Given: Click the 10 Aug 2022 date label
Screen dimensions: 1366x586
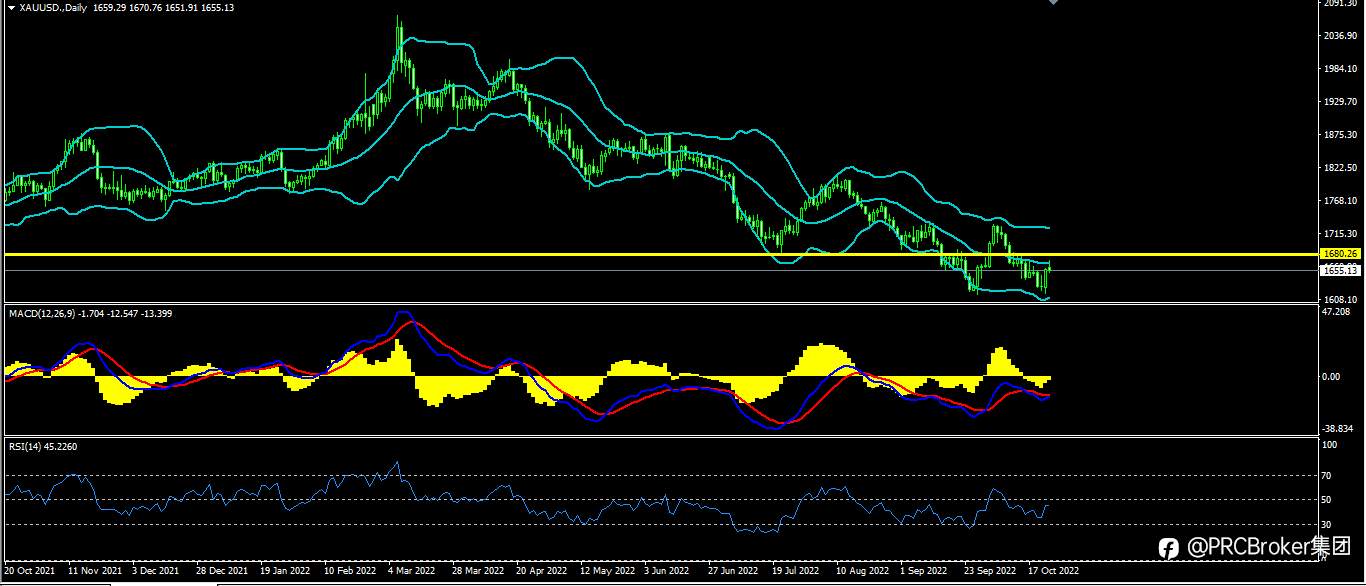Looking at the screenshot, I should 862,571.
